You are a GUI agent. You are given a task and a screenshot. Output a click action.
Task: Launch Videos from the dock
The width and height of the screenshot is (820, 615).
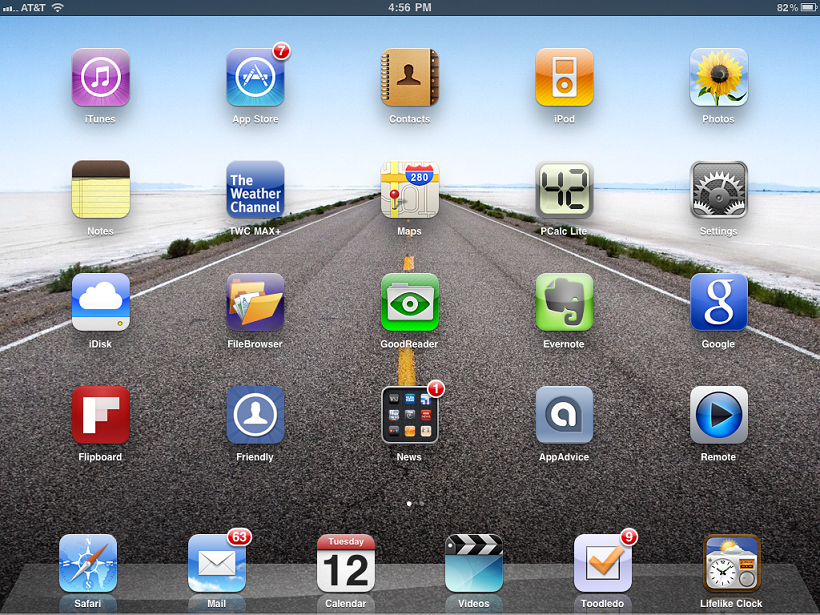[474, 563]
